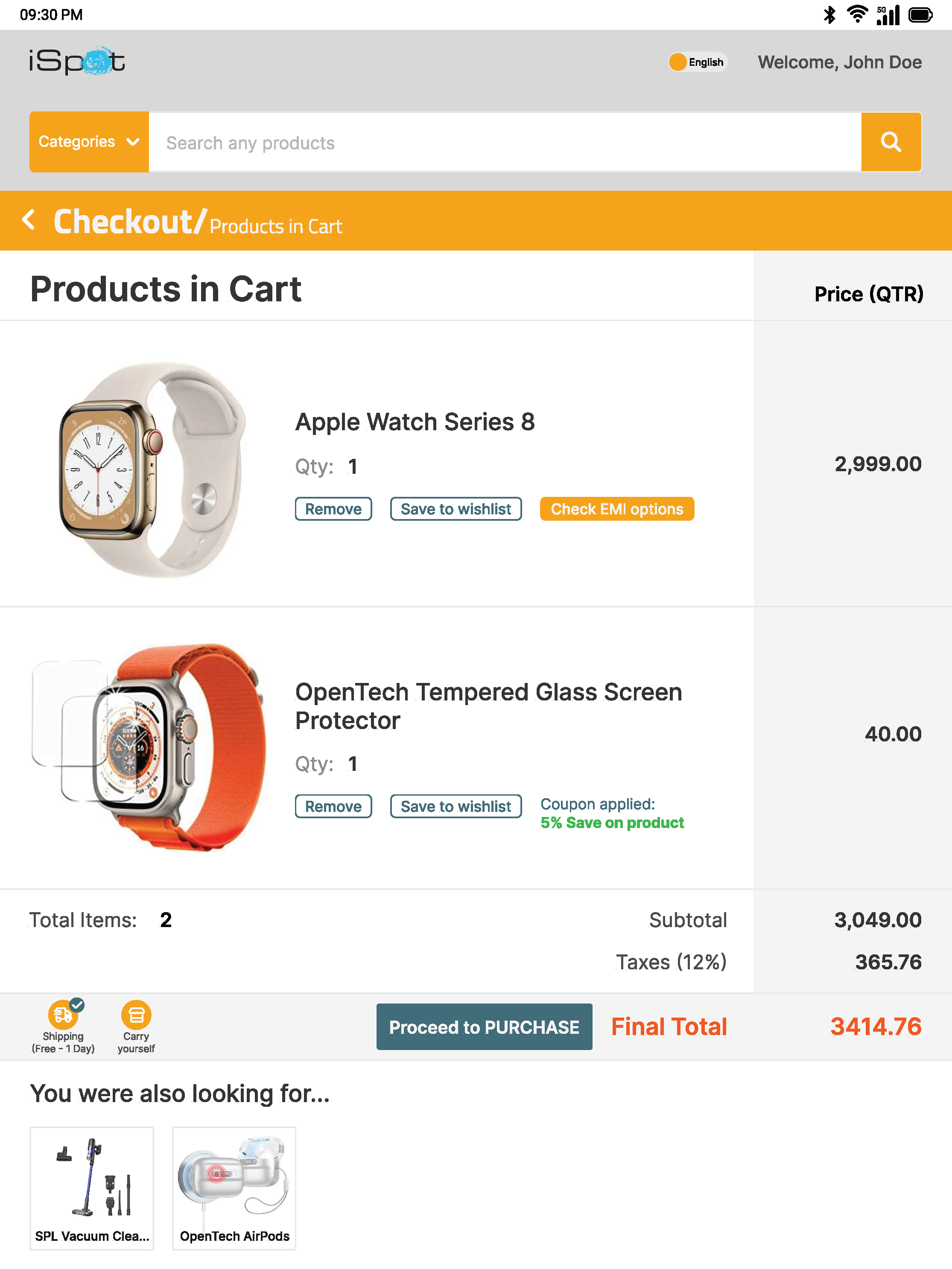Screen dimensions: 952x1269
Task: Expand the Categories dropdown
Action: coord(89,142)
